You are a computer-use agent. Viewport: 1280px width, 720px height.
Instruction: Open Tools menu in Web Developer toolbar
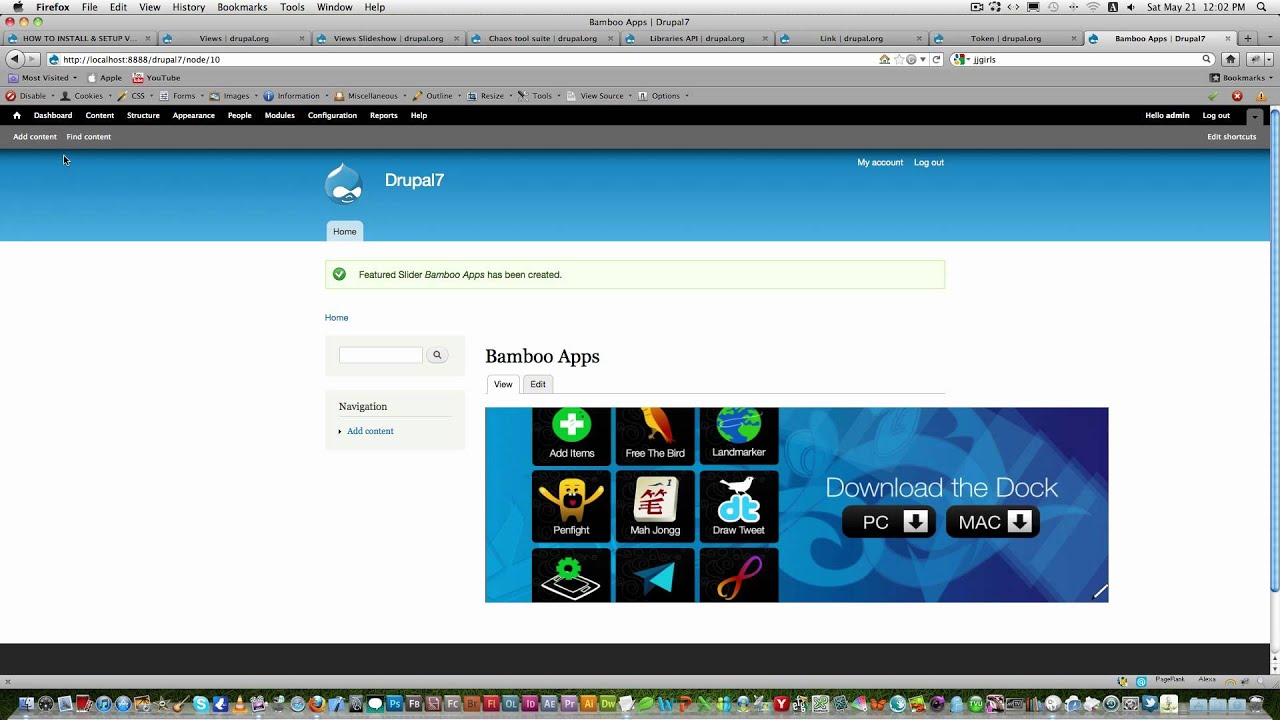[540, 96]
